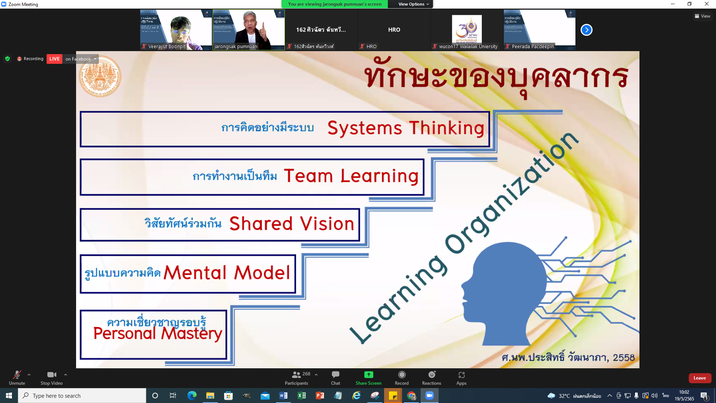716x403 pixels.
Task: Select the 162 participant tile
Action: click(x=321, y=30)
